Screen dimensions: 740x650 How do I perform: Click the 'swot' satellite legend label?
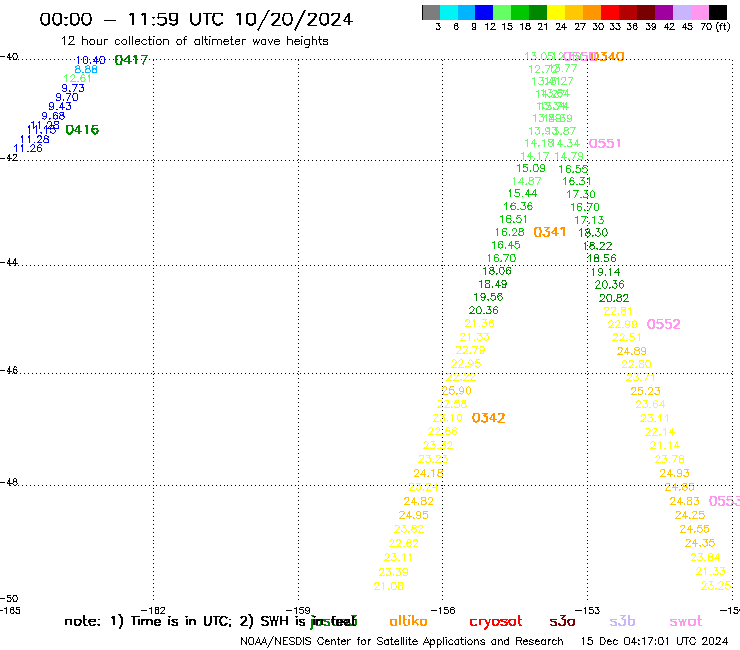pos(686,622)
